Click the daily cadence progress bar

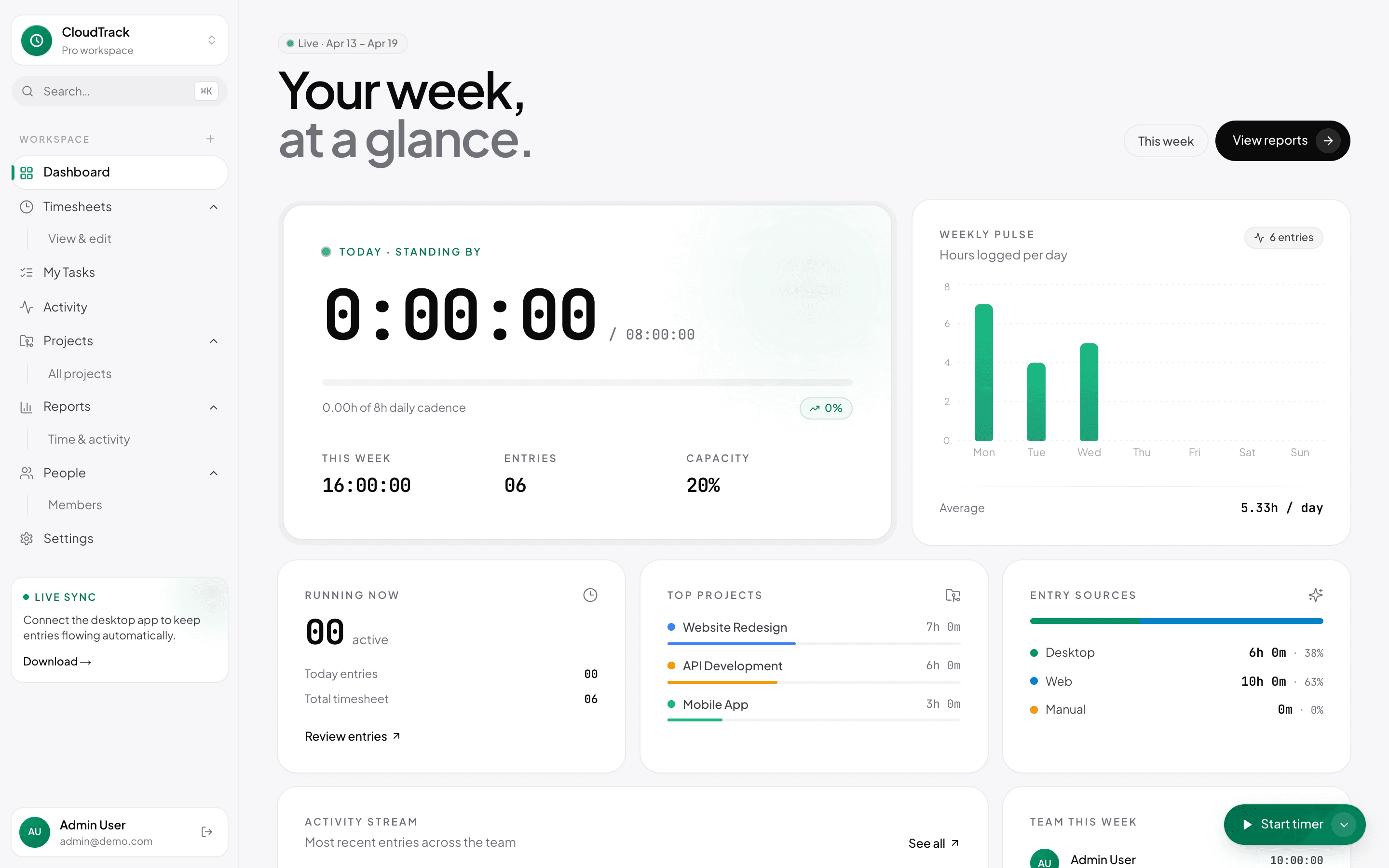[x=587, y=382]
